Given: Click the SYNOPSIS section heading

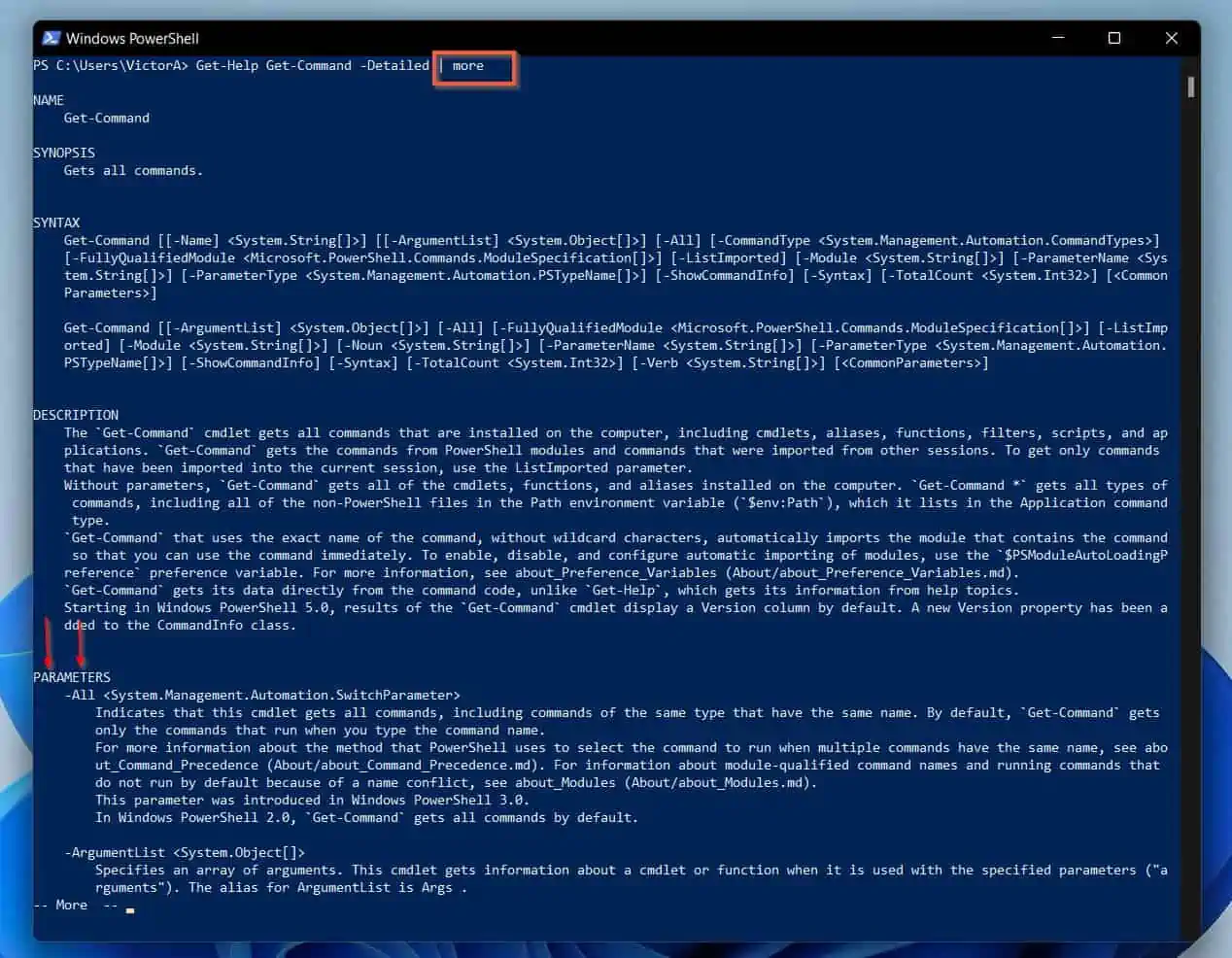Looking at the screenshot, I should (x=64, y=153).
